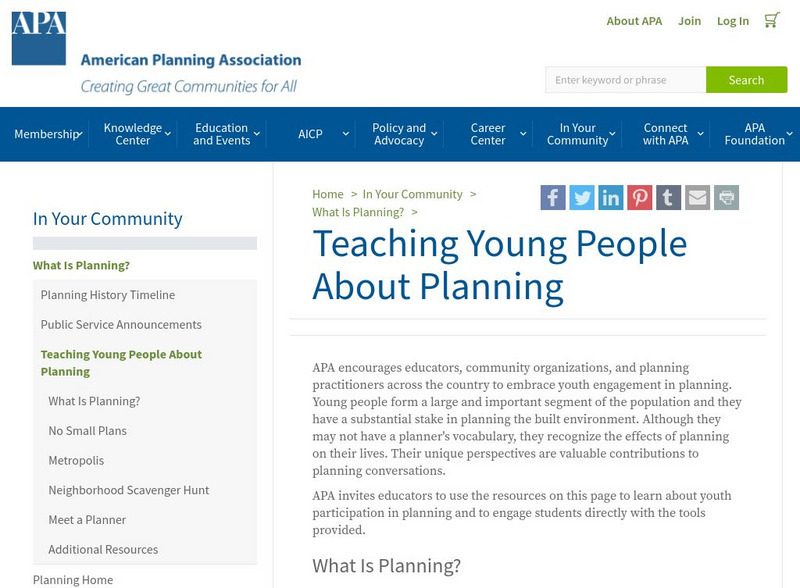
Task: Select Policy and Advocacy in the navbar
Action: pos(399,133)
